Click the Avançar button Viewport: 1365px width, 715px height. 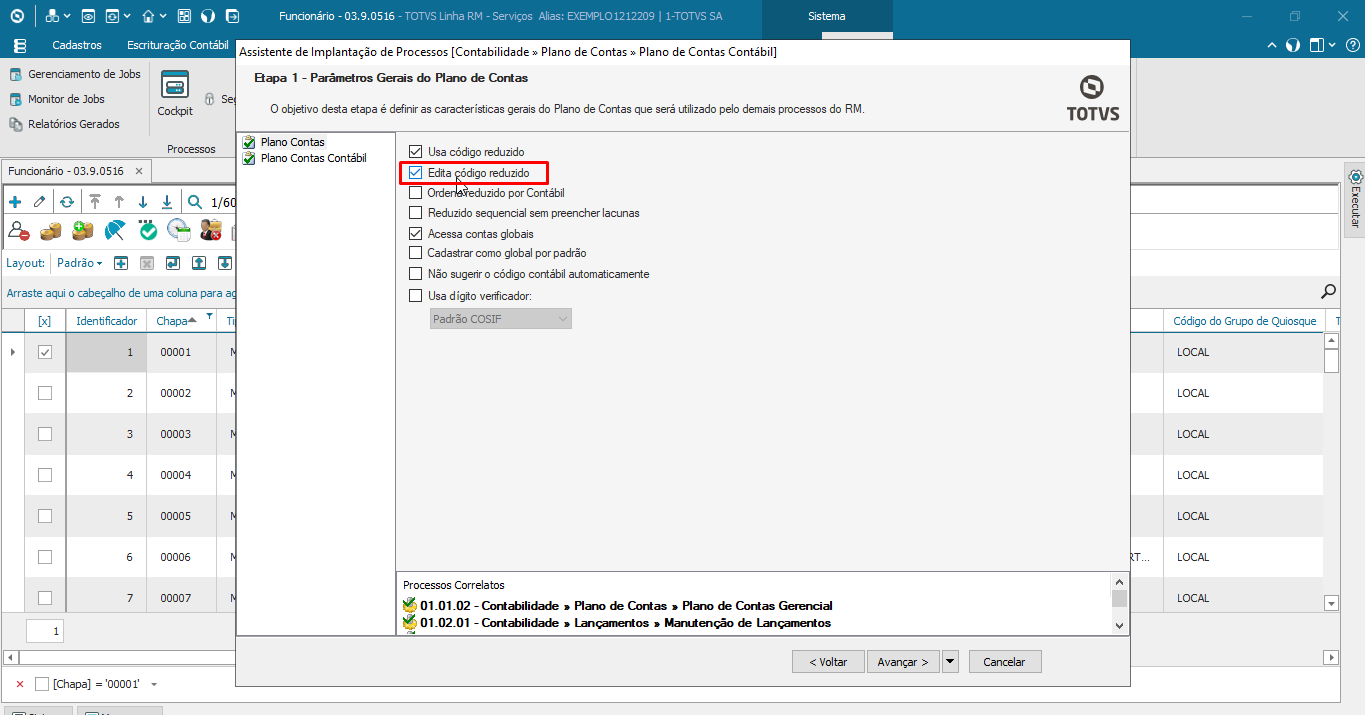[903, 662]
